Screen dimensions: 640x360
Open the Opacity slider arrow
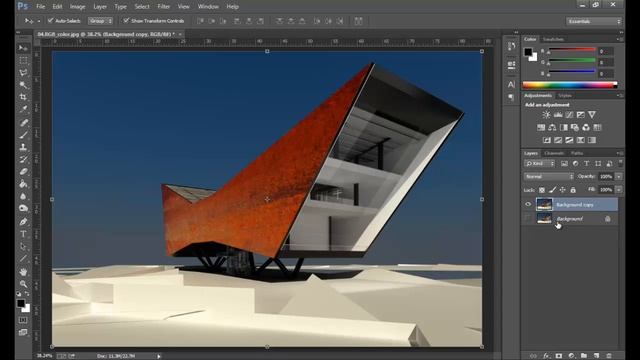[619, 176]
